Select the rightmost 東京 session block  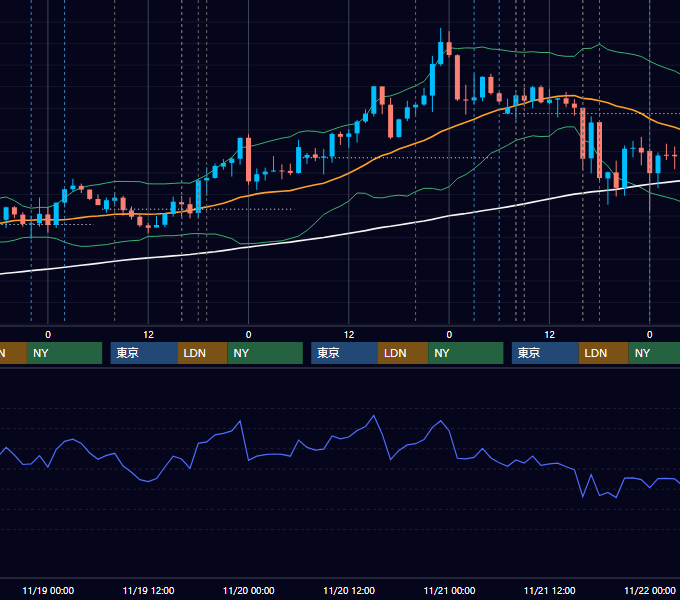tap(545, 353)
